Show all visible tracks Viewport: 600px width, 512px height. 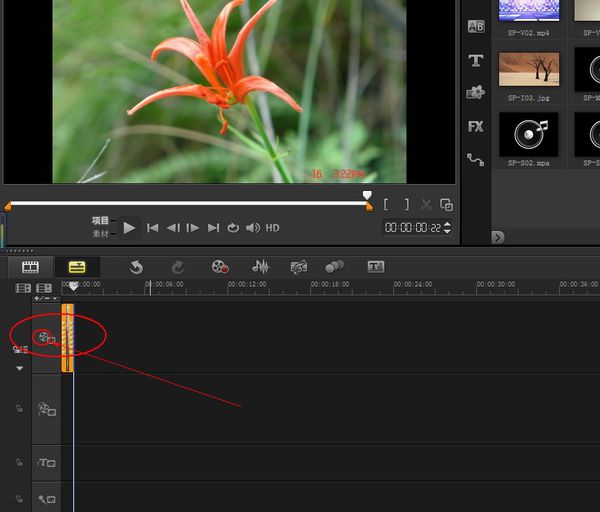coord(23,288)
